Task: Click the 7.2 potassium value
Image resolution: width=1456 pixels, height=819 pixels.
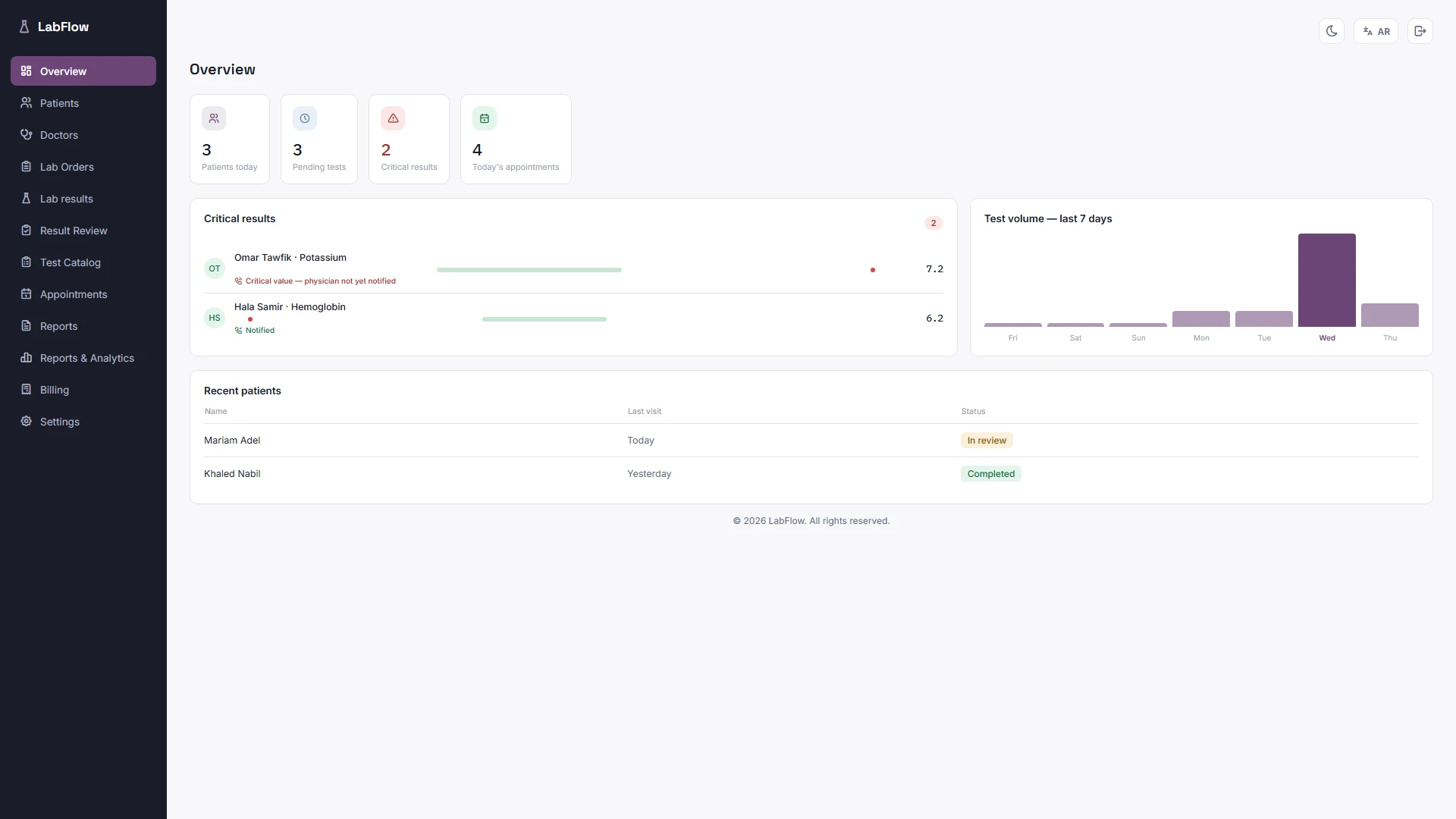Action: point(934,269)
